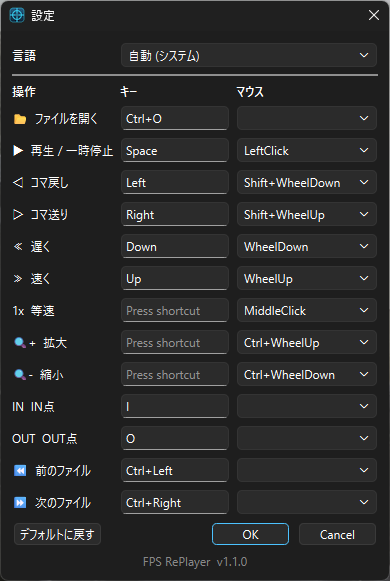
Task: Open the WheelUp dropdown for 速く
Action: (307, 278)
